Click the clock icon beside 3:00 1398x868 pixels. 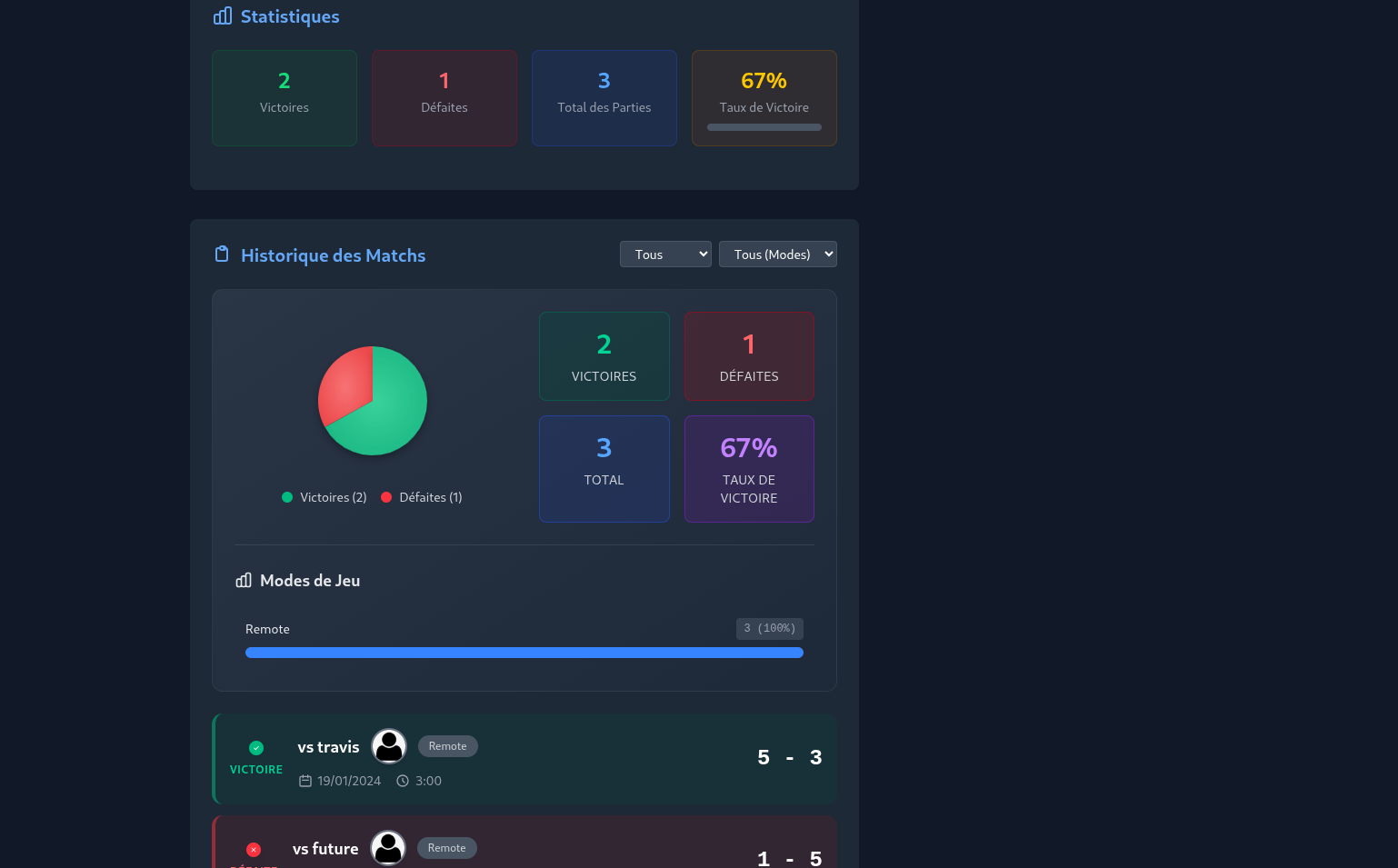click(403, 781)
